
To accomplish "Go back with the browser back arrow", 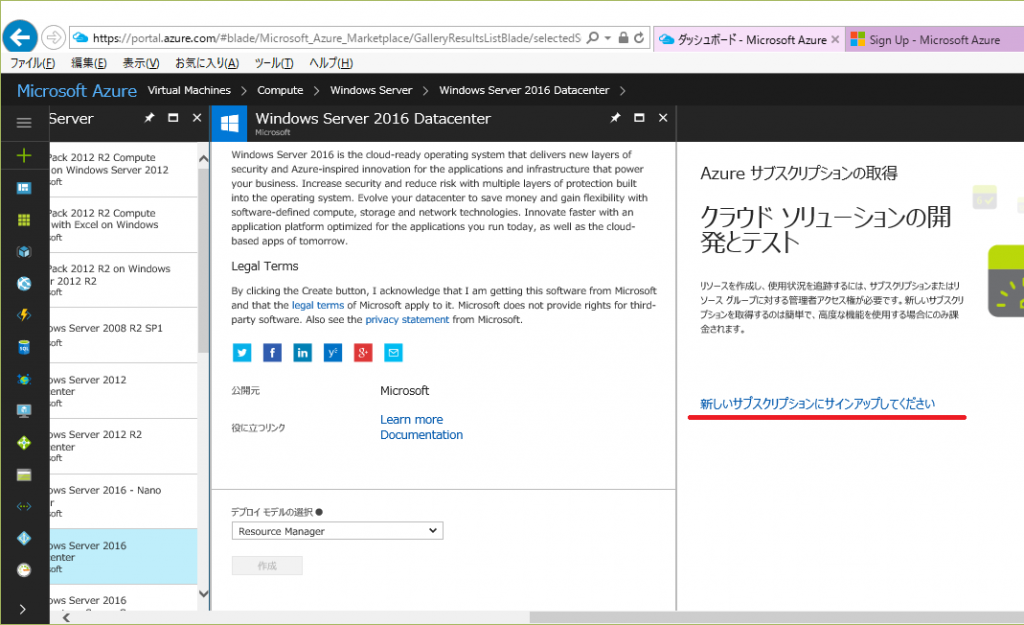I will click(x=20, y=37).
